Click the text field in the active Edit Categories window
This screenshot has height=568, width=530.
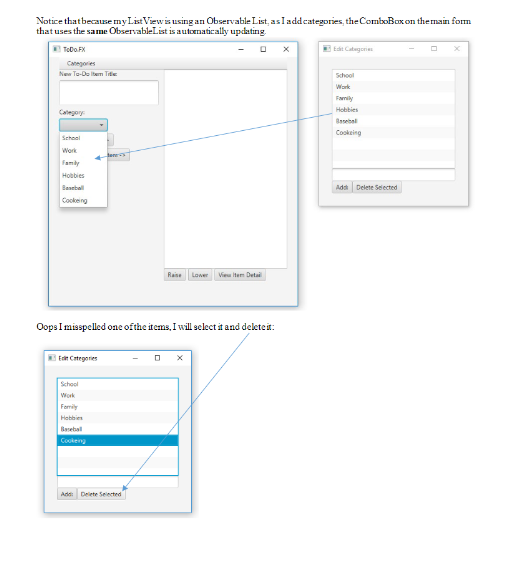(x=118, y=481)
